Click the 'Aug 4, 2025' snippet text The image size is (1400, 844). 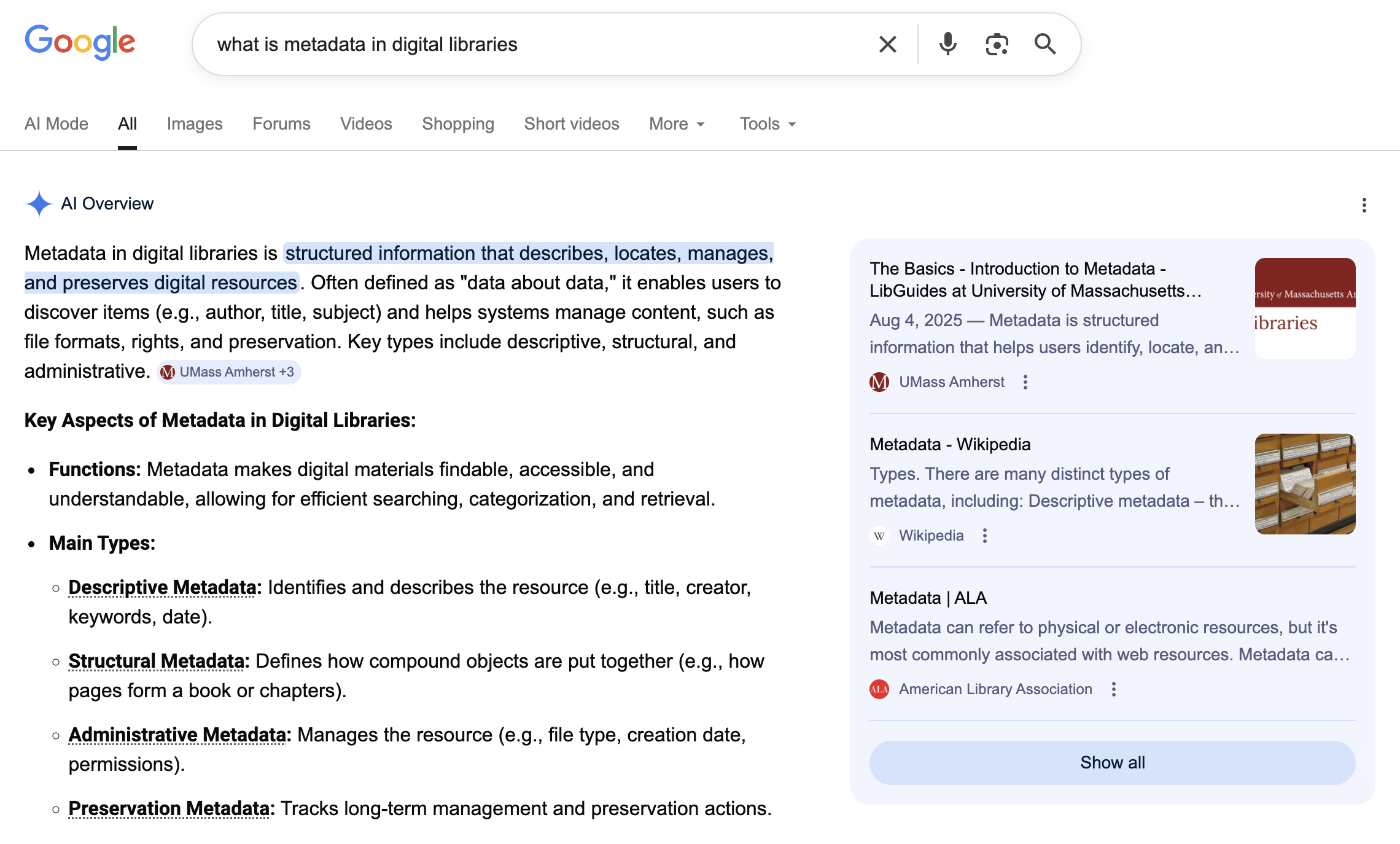pos(916,320)
